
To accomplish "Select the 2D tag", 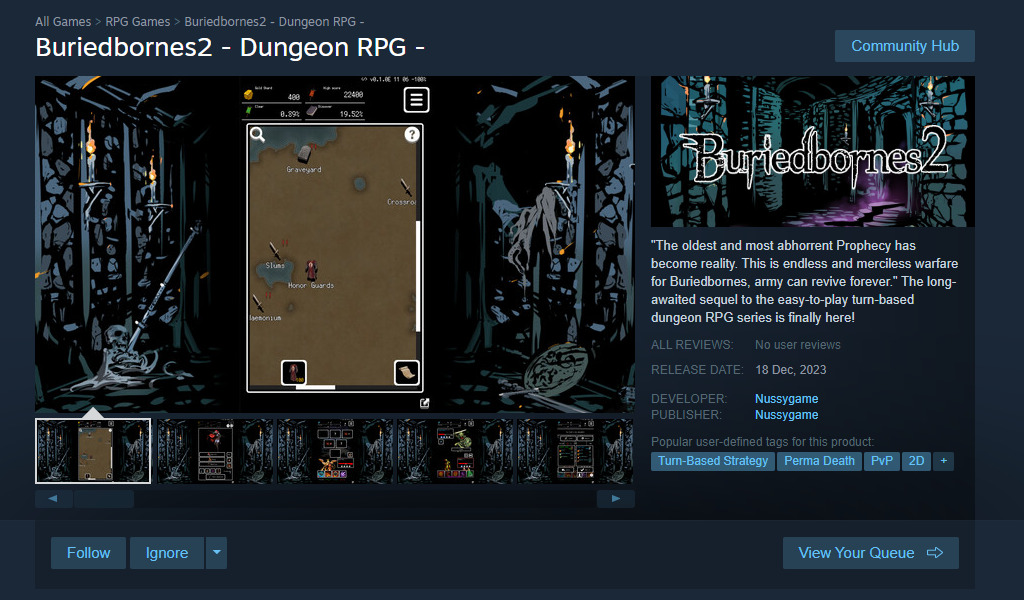I will [x=916, y=461].
